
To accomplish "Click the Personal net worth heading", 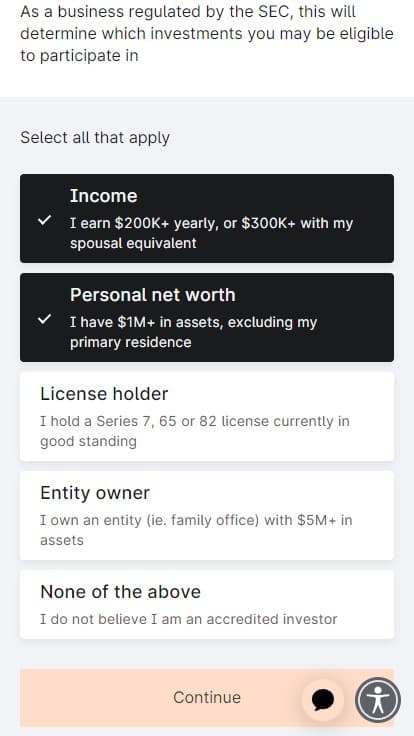I will tap(153, 295).
